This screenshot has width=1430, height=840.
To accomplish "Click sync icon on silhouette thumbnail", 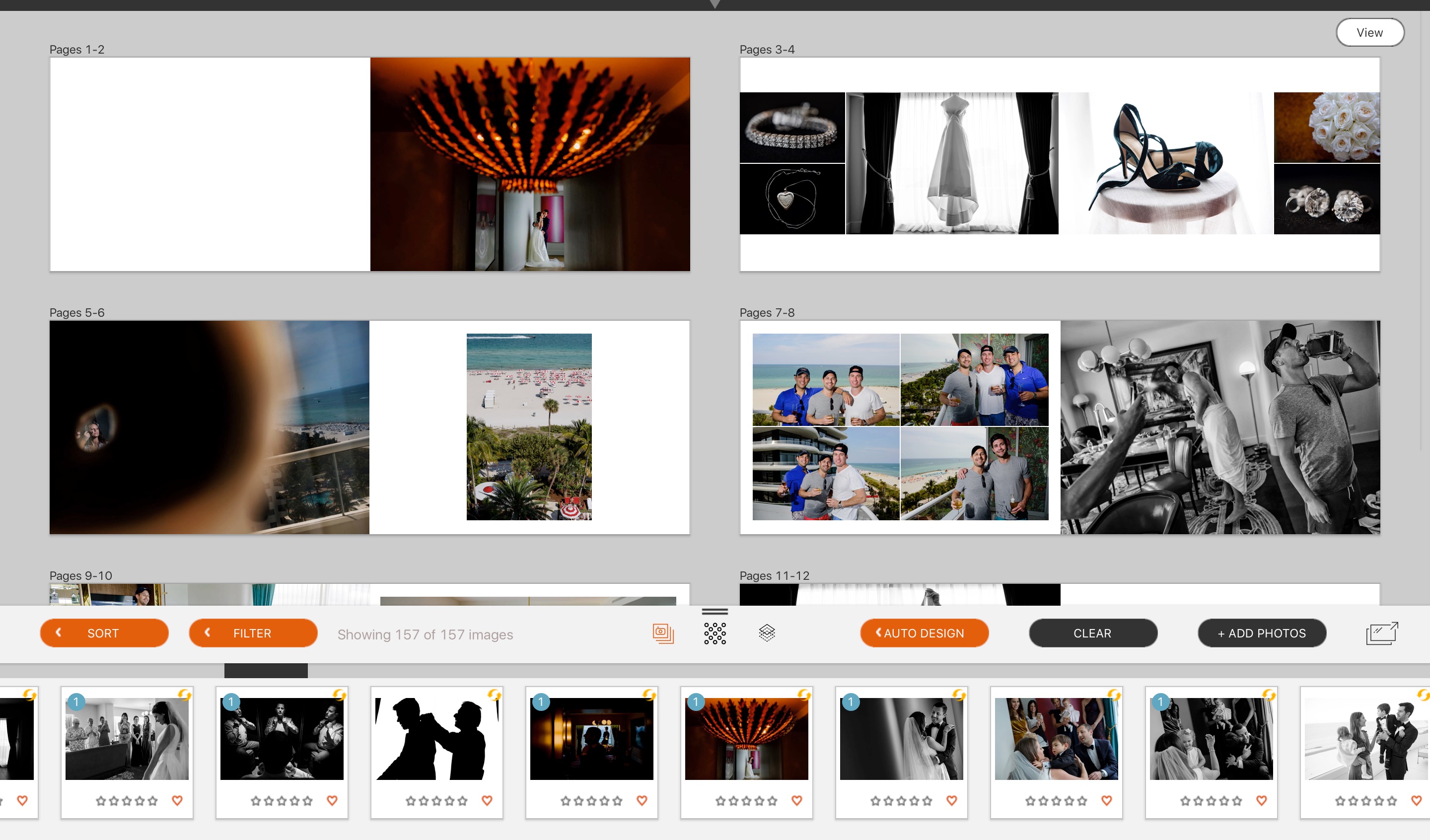I will [494, 695].
